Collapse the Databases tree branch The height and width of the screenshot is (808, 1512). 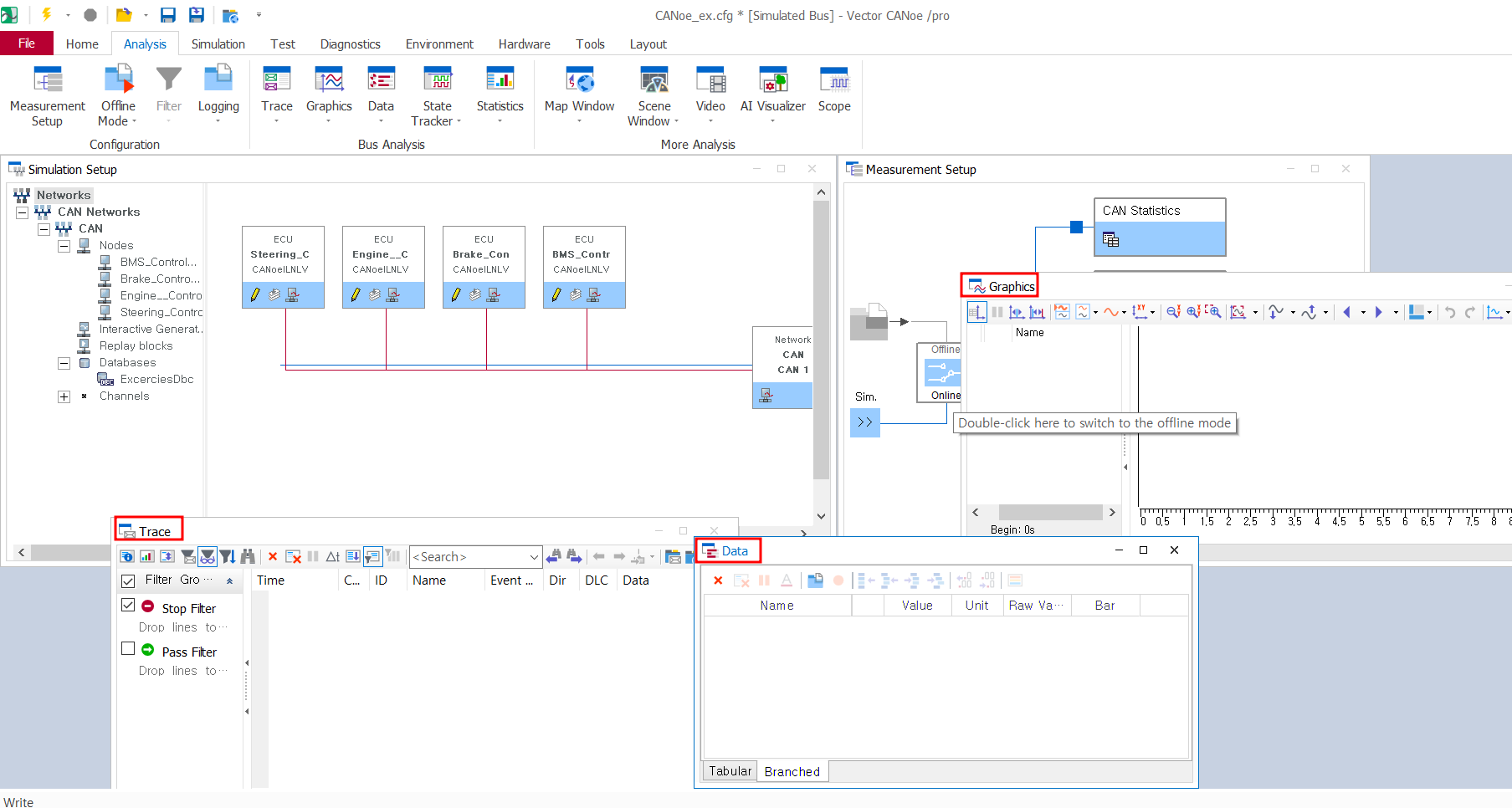point(64,363)
